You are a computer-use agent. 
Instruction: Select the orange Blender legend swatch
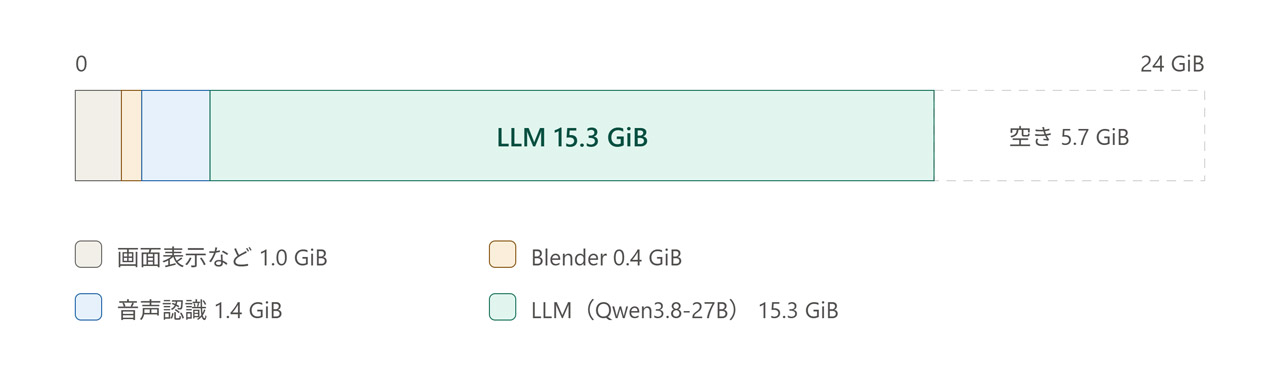502,255
